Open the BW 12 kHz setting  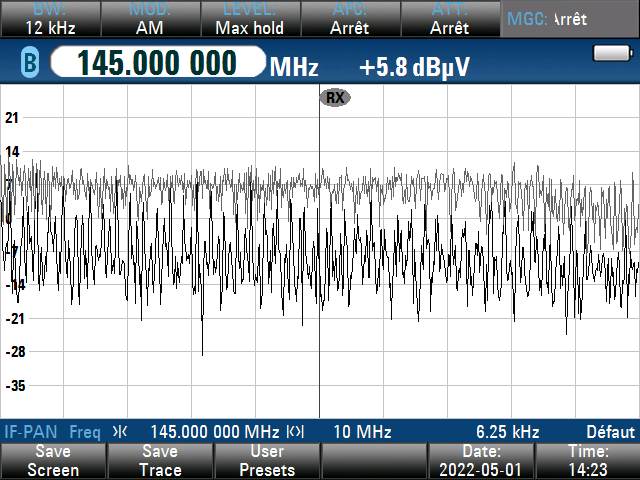coord(50,20)
